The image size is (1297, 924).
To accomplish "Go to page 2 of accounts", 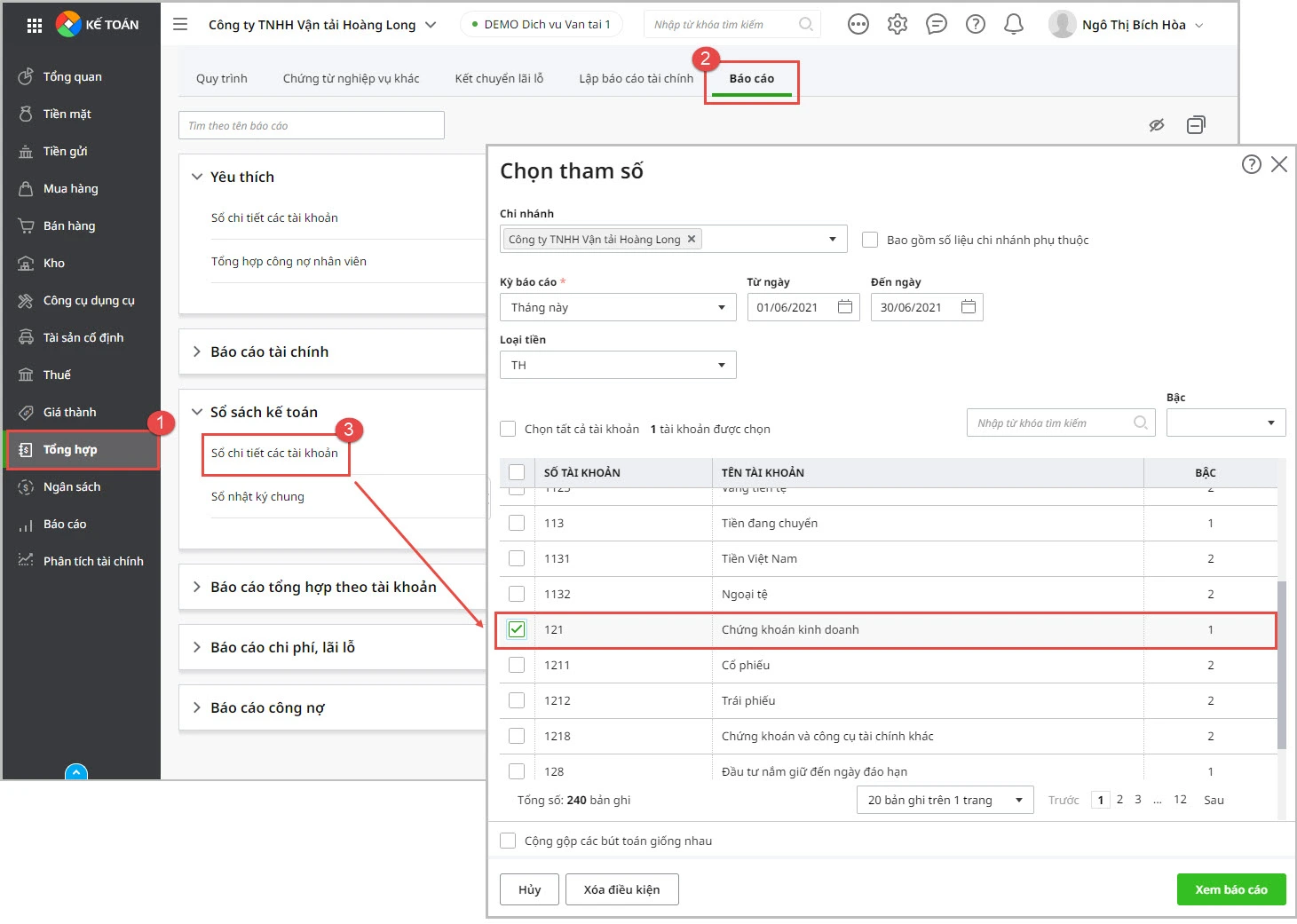I will [1119, 800].
